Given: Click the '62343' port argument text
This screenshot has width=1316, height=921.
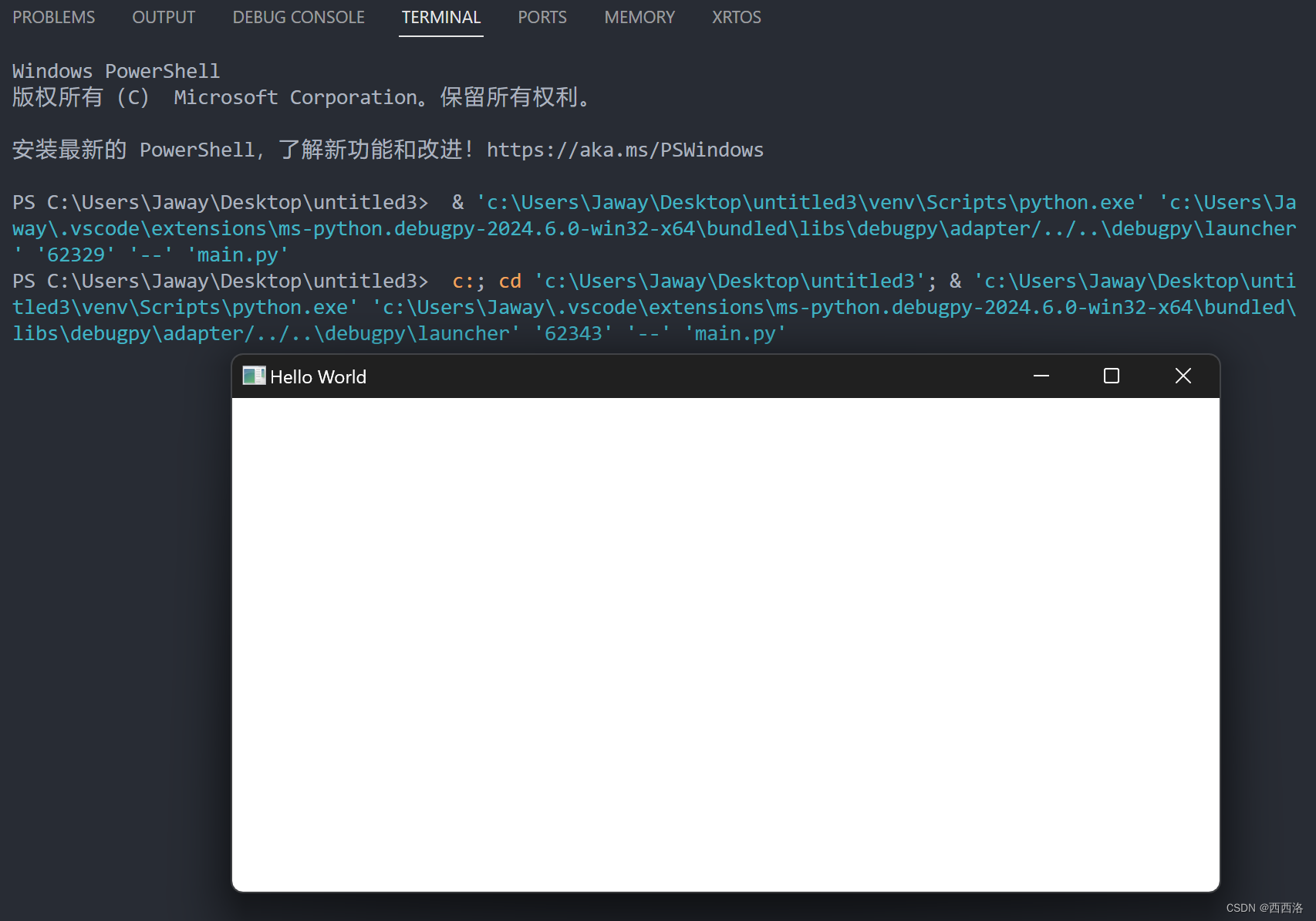Looking at the screenshot, I should (573, 333).
